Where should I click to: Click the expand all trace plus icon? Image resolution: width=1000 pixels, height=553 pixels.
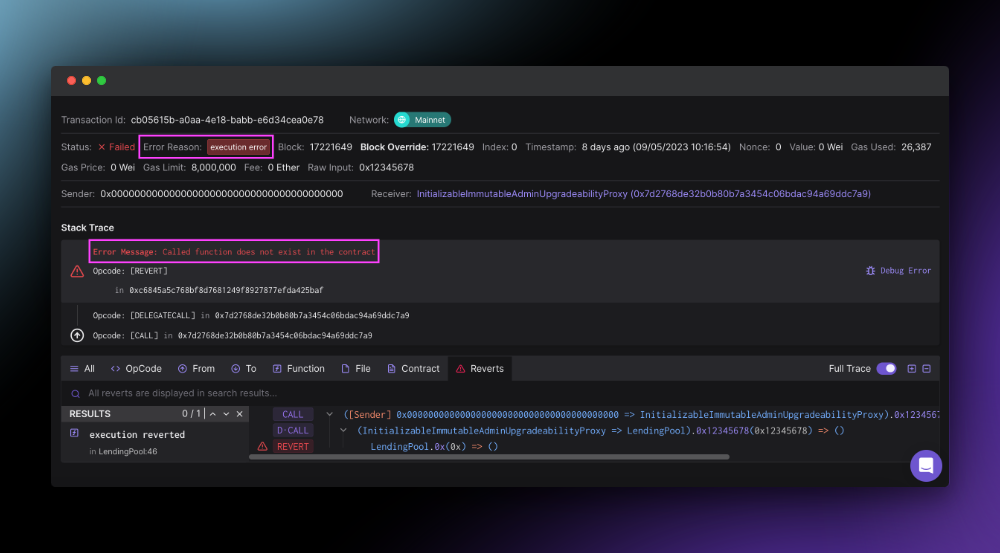(x=911, y=369)
